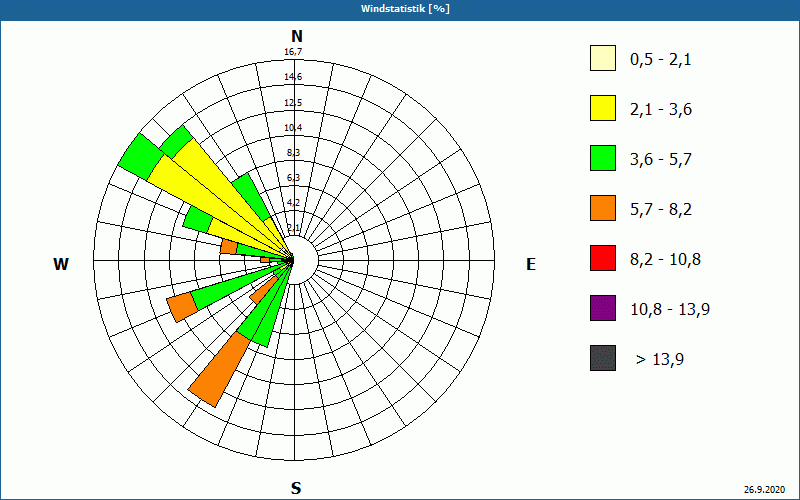The height and width of the screenshot is (500, 800).
Task: Click the 6,3 ring value label
Action: [293, 178]
